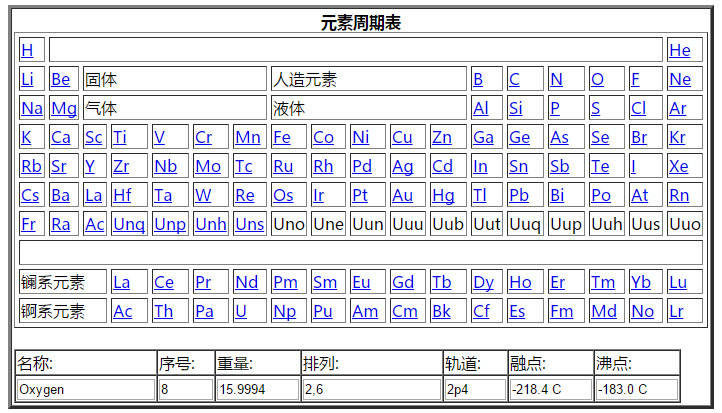The width and height of the screenshot is (722, 413).
Task: Select the Nd neodymium link
Action: 246,282
